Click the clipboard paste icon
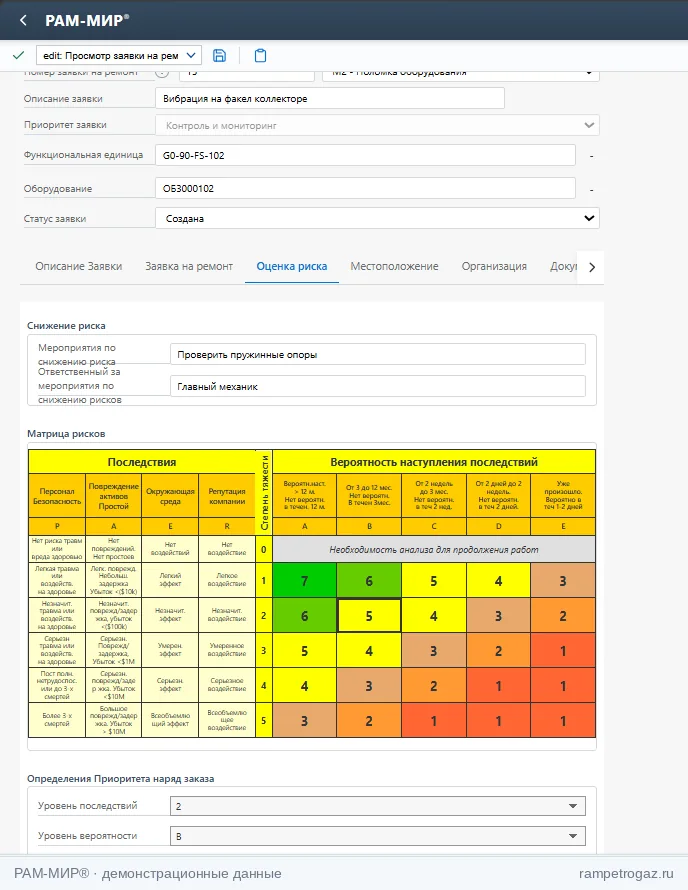This screenshot has height=890, width=688. click(260, 56)
